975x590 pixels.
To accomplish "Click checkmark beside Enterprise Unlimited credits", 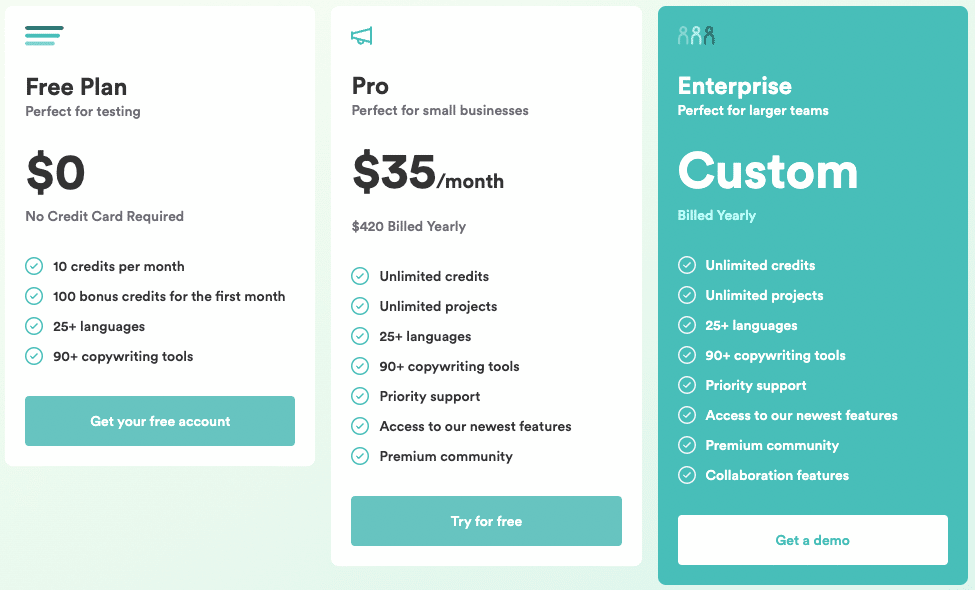I will click(686, 265).
